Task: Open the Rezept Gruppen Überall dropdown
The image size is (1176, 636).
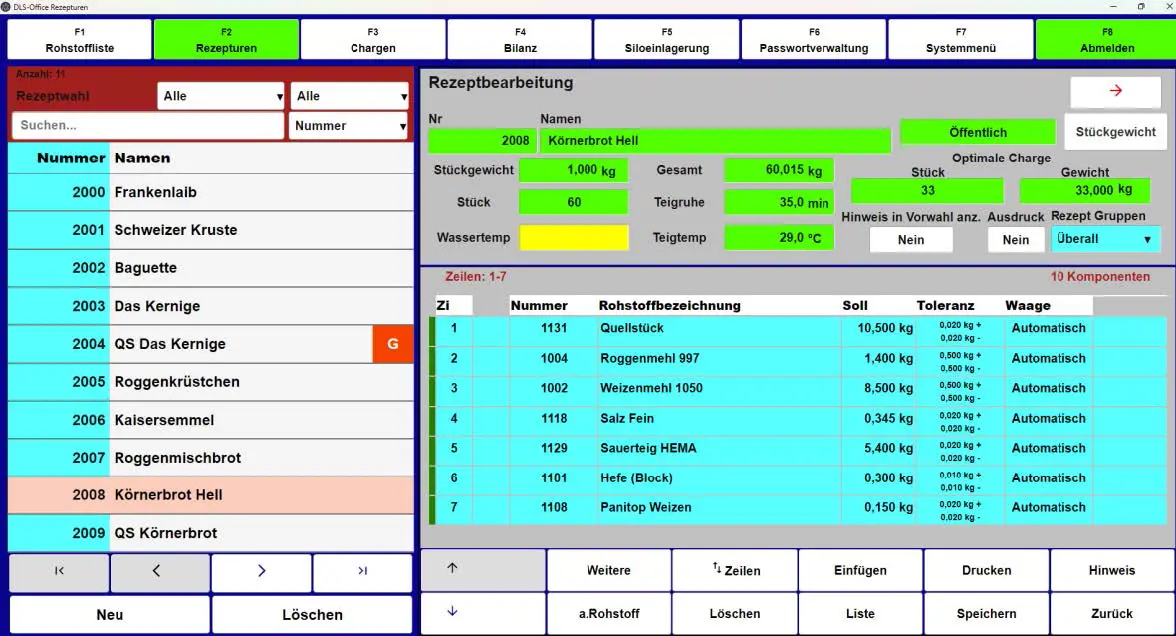Action: coord(1105,239)
